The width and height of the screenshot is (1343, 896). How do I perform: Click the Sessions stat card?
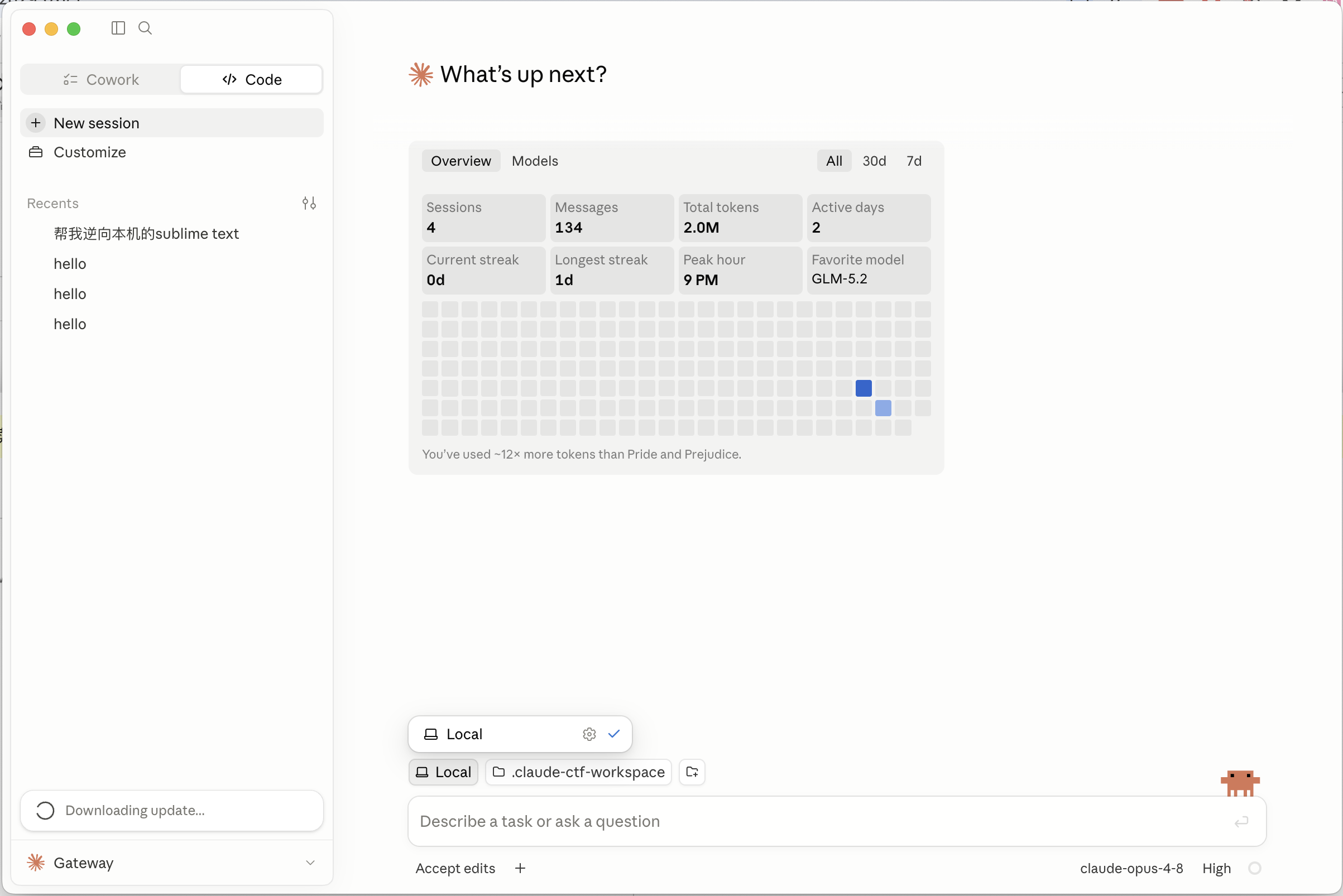484,218
